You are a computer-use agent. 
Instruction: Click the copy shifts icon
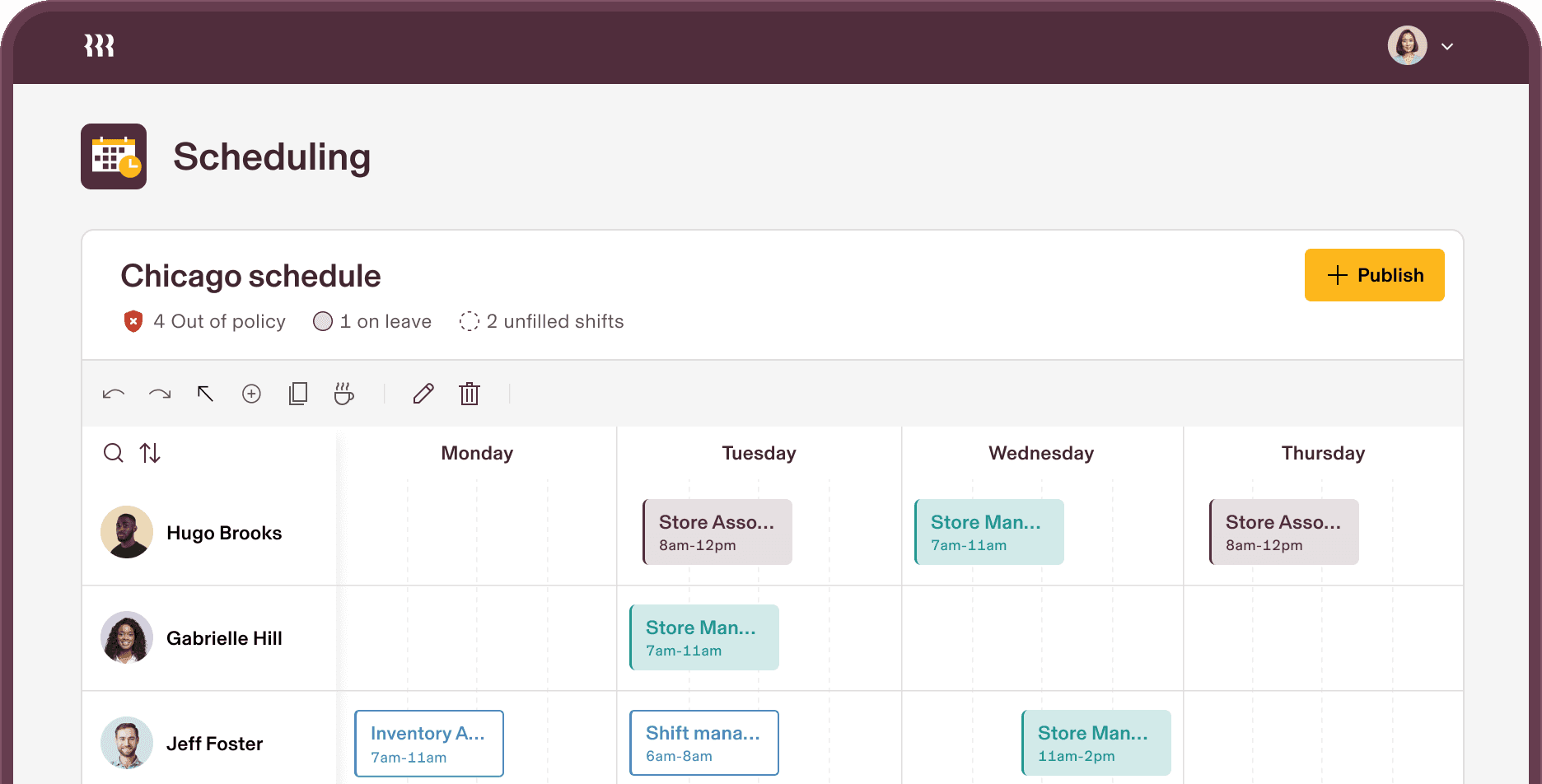[x=298, y=394]
